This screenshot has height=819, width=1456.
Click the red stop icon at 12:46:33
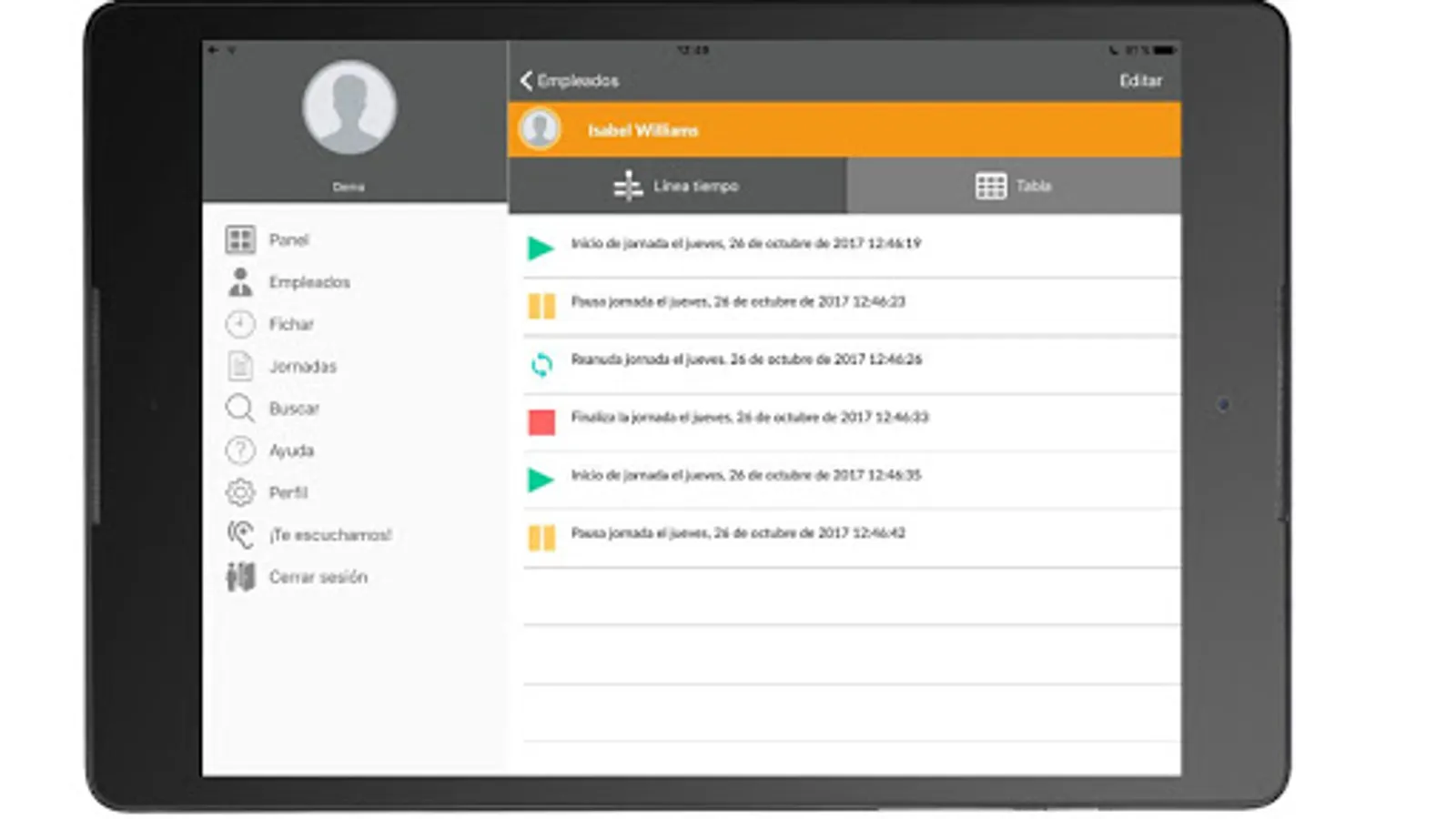(x=541, y=422)
